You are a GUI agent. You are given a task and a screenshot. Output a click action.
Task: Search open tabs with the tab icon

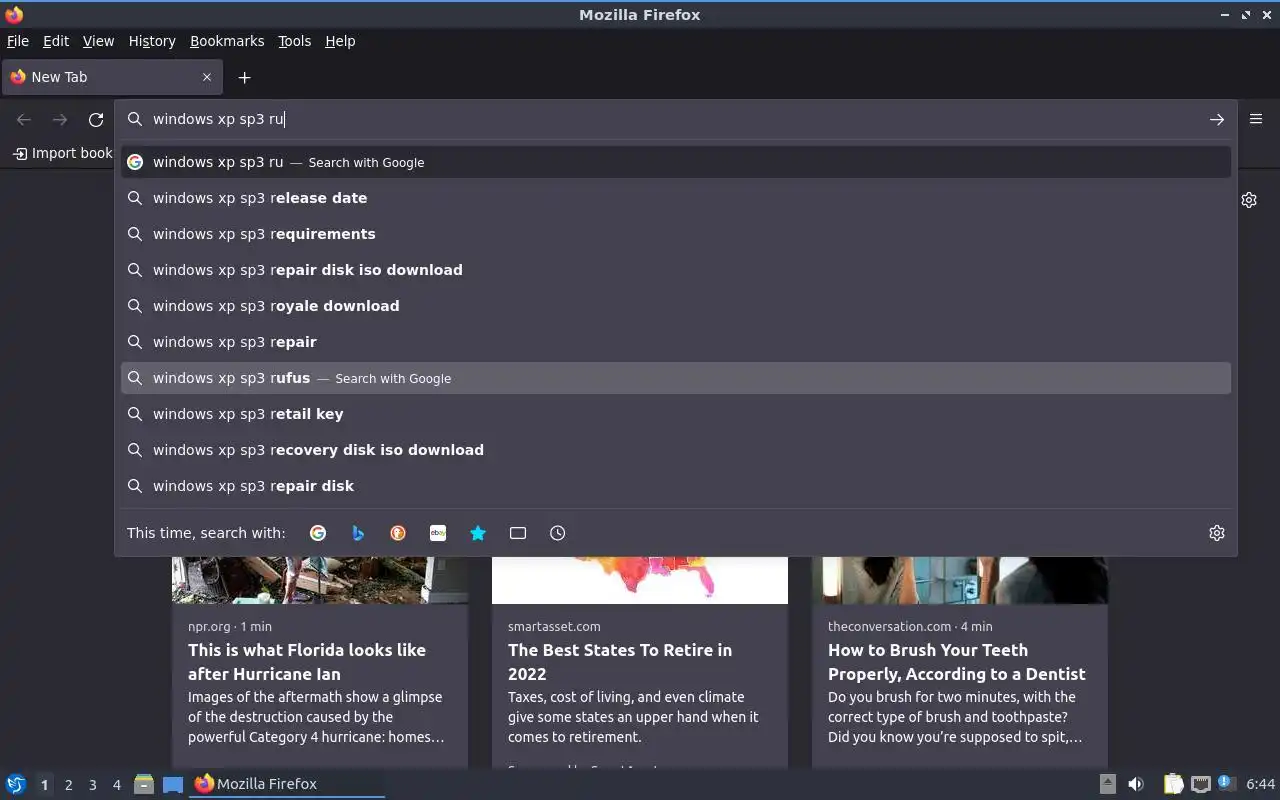[518, 533]
